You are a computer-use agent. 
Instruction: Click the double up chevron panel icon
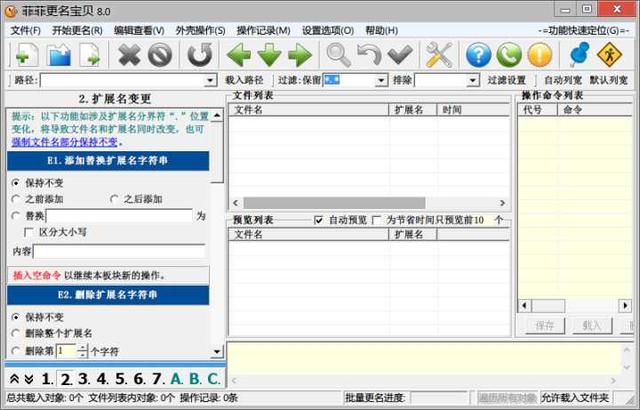pyautogui.click(x=14, y=379)
